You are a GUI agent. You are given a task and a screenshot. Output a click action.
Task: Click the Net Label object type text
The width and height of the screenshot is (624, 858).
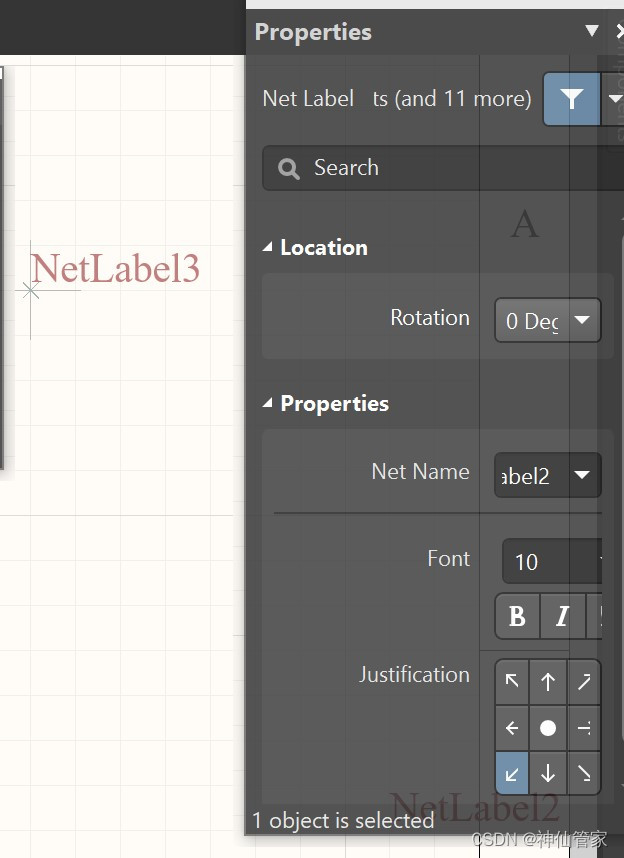coord(308,99)
